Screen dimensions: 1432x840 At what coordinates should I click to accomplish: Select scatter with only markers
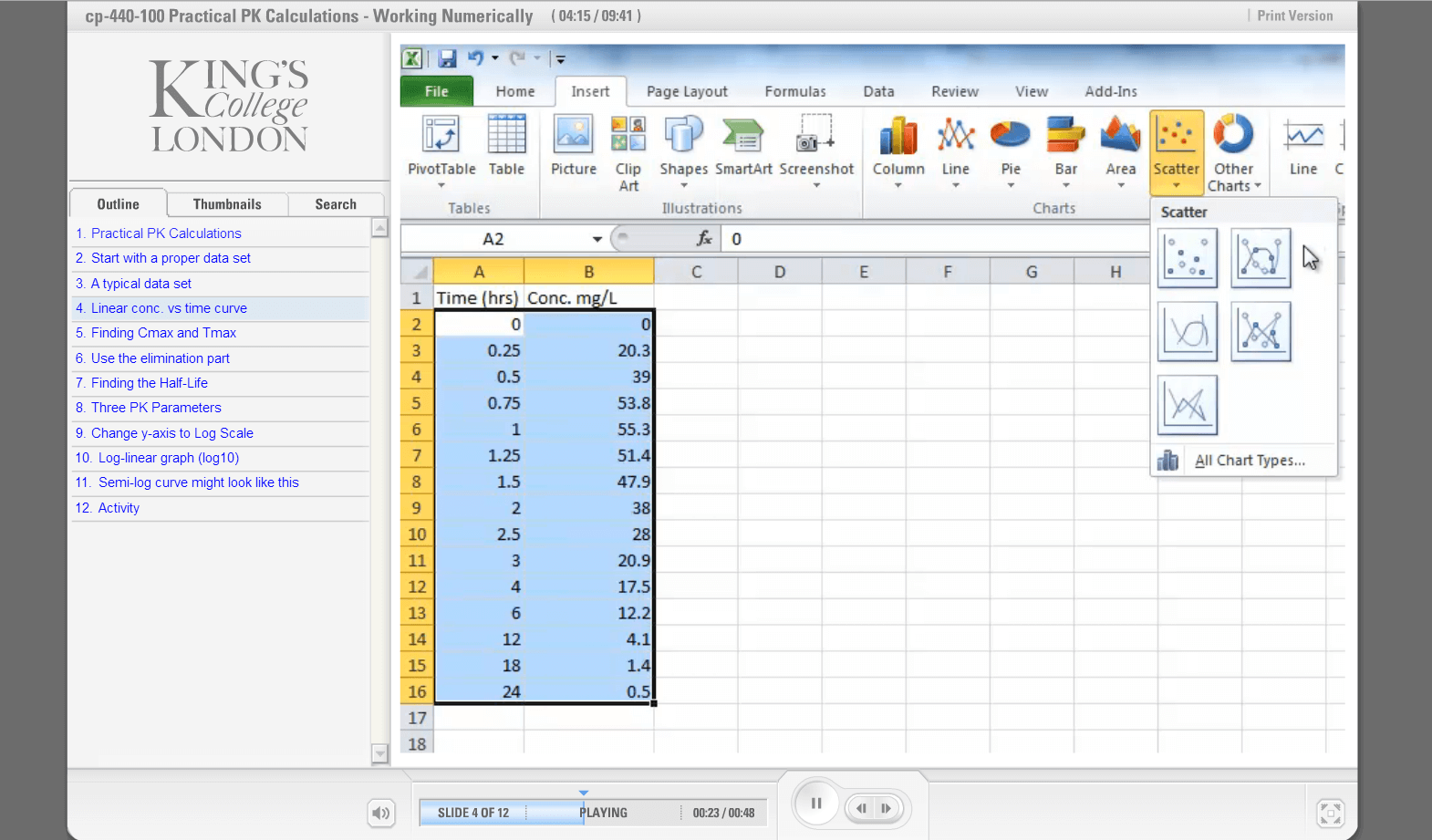pyautogui.click(x=1188, y=258)
